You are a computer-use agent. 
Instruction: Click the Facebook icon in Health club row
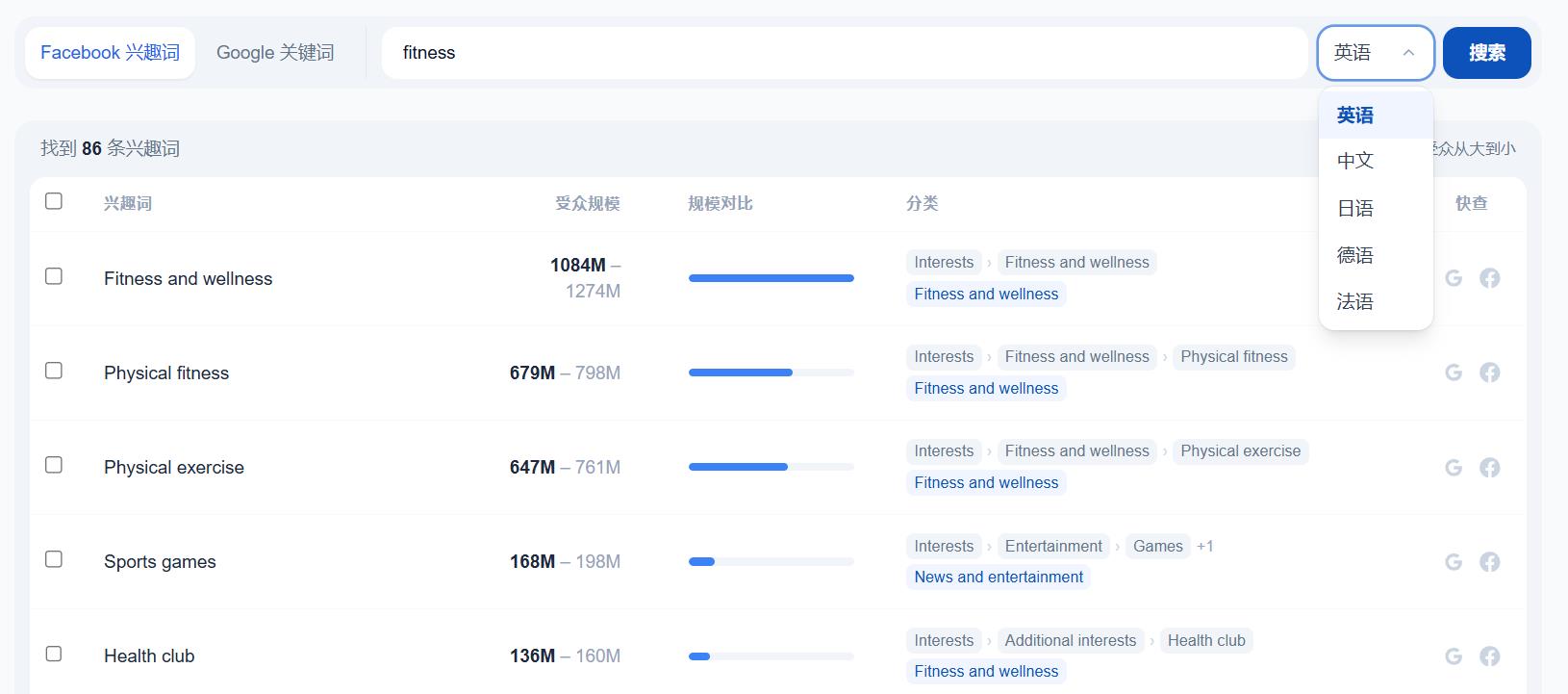coord(1489,655)
